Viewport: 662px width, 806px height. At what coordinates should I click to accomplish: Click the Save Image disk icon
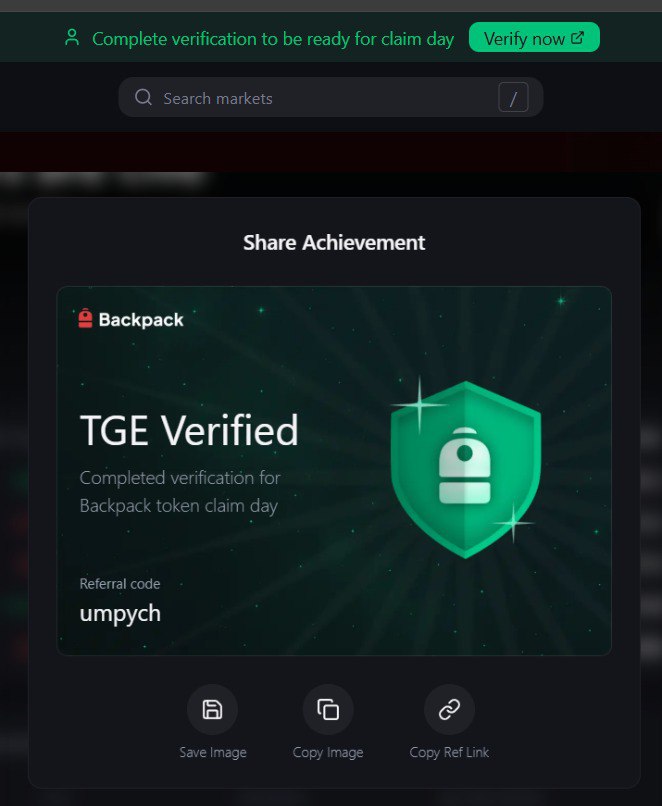pyautogui.click(x=212, y=709)
